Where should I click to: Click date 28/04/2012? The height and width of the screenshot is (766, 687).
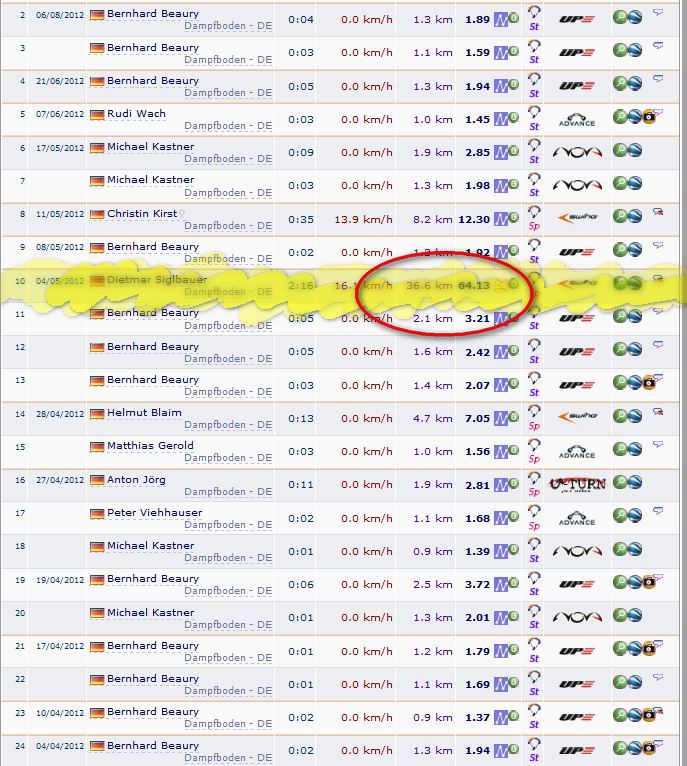[x=60, y=414]
